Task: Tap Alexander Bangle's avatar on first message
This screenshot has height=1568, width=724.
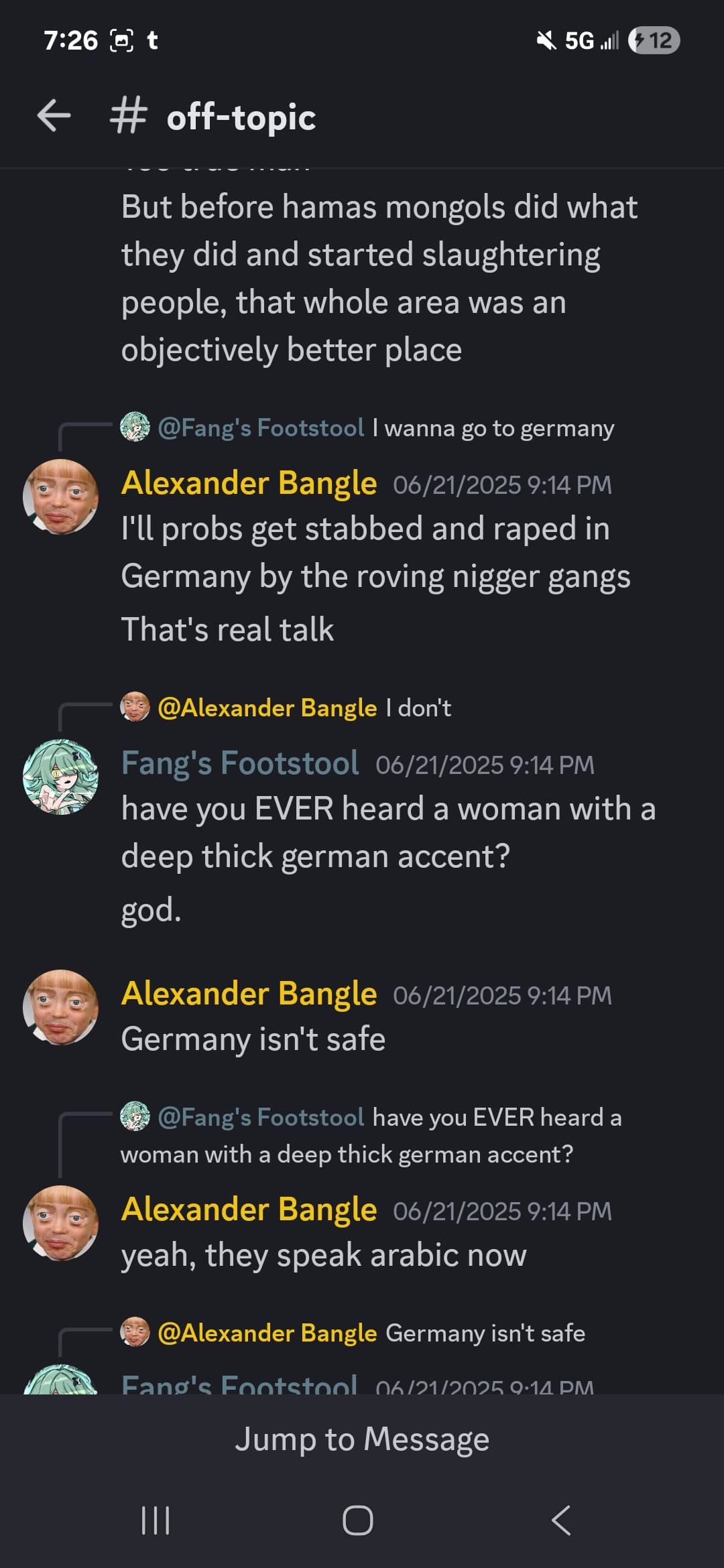Action: point(60,497)
